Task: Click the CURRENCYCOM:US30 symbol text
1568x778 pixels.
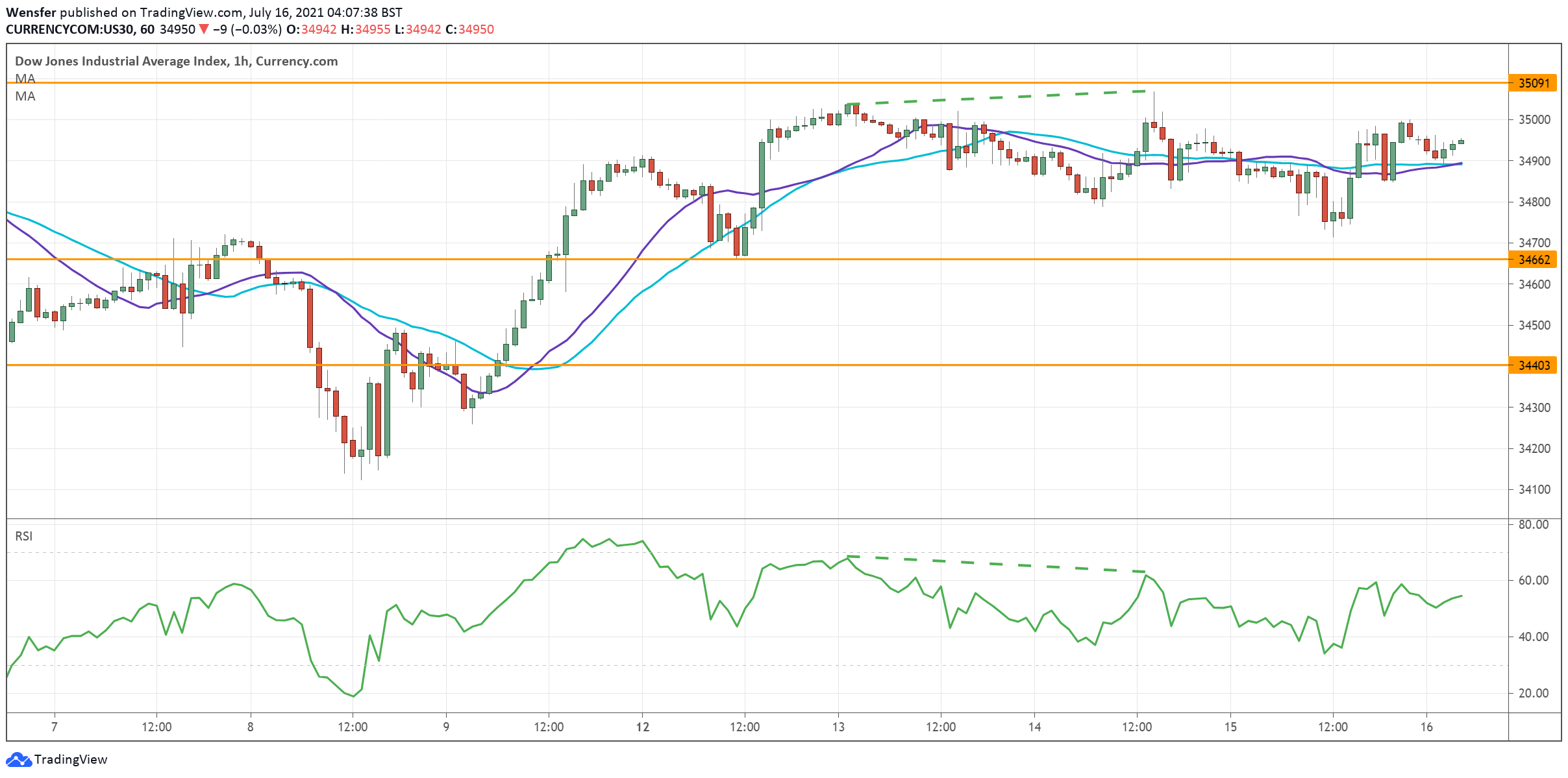Action: [70, 29]
